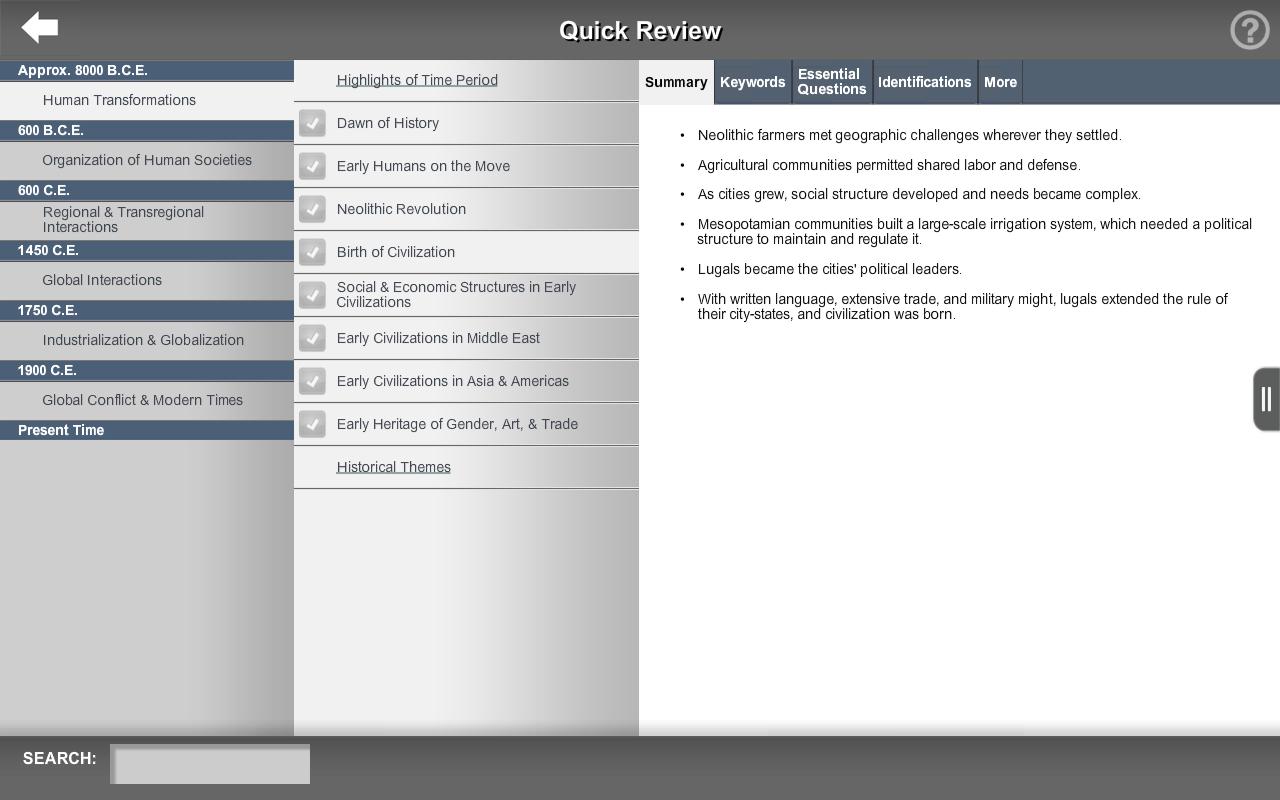Open the Highlights of Time Period link
The image size is (1280, 800).
[x=417, y=80]
